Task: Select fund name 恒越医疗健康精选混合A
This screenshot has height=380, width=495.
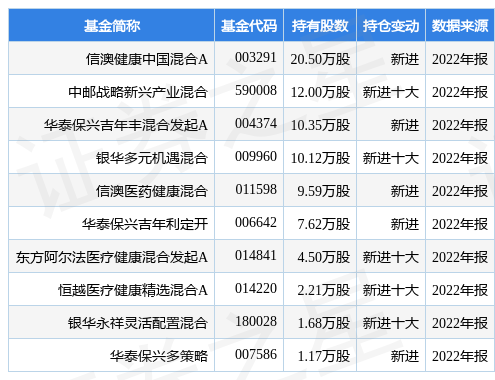Action: 133,290
